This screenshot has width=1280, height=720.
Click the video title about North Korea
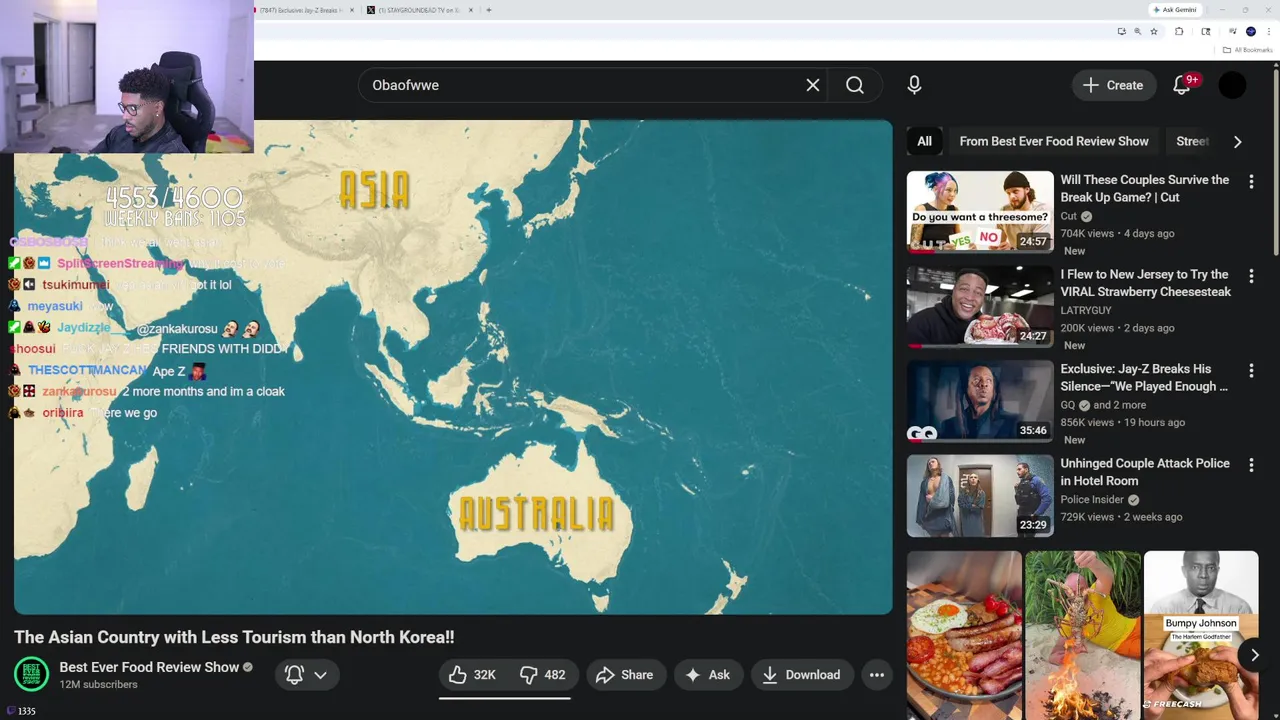(234, 637)
